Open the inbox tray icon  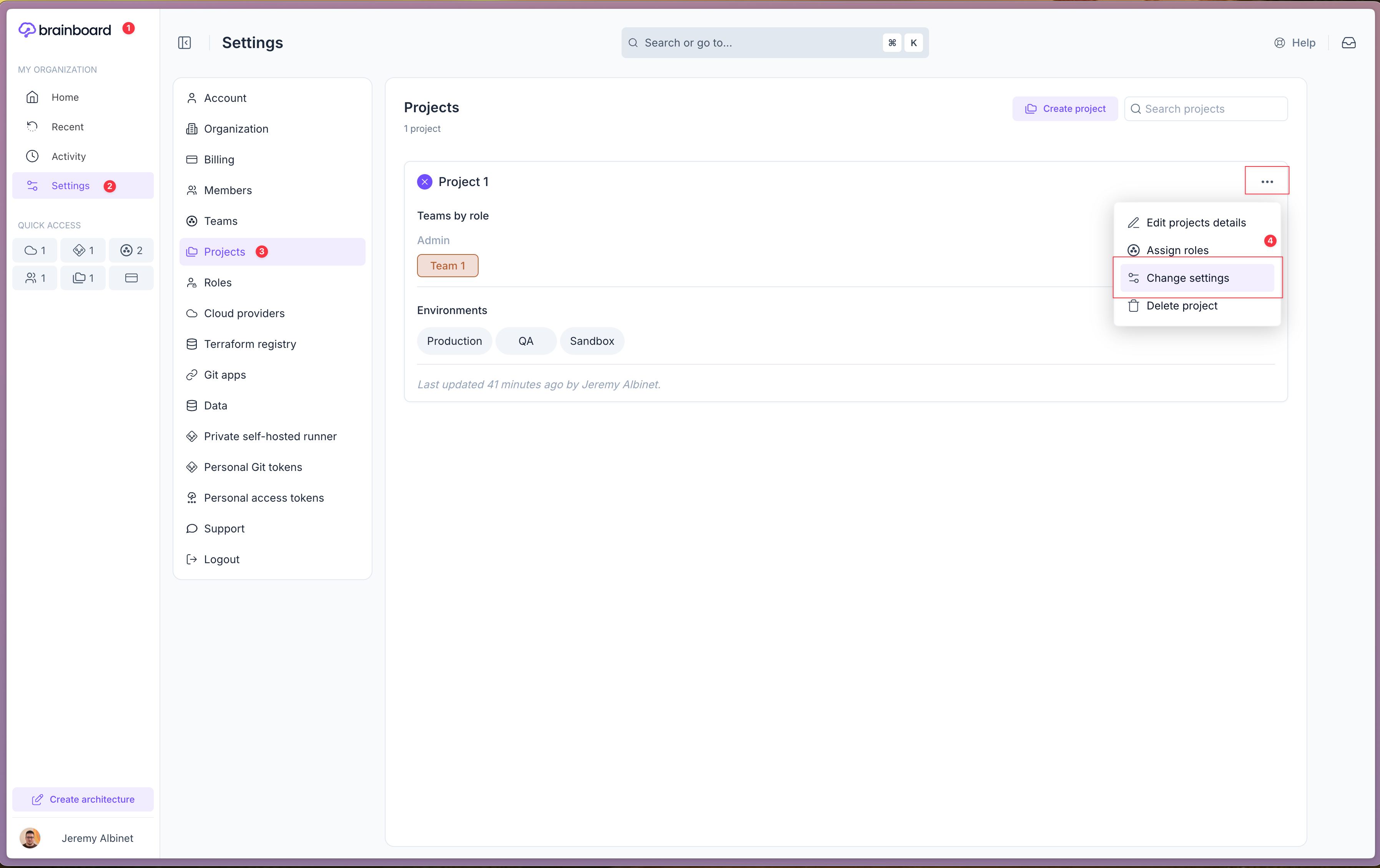(x=1348, y=43)
